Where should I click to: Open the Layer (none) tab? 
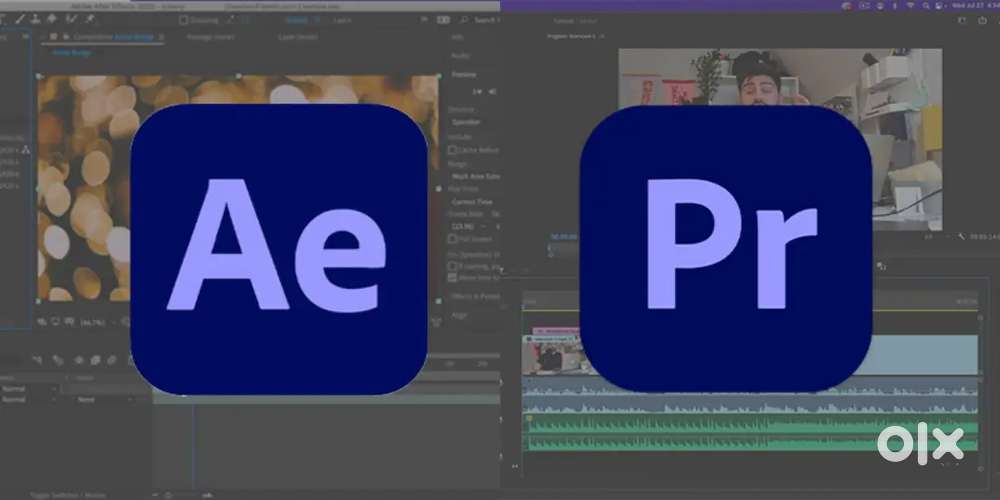click(297, 37)
